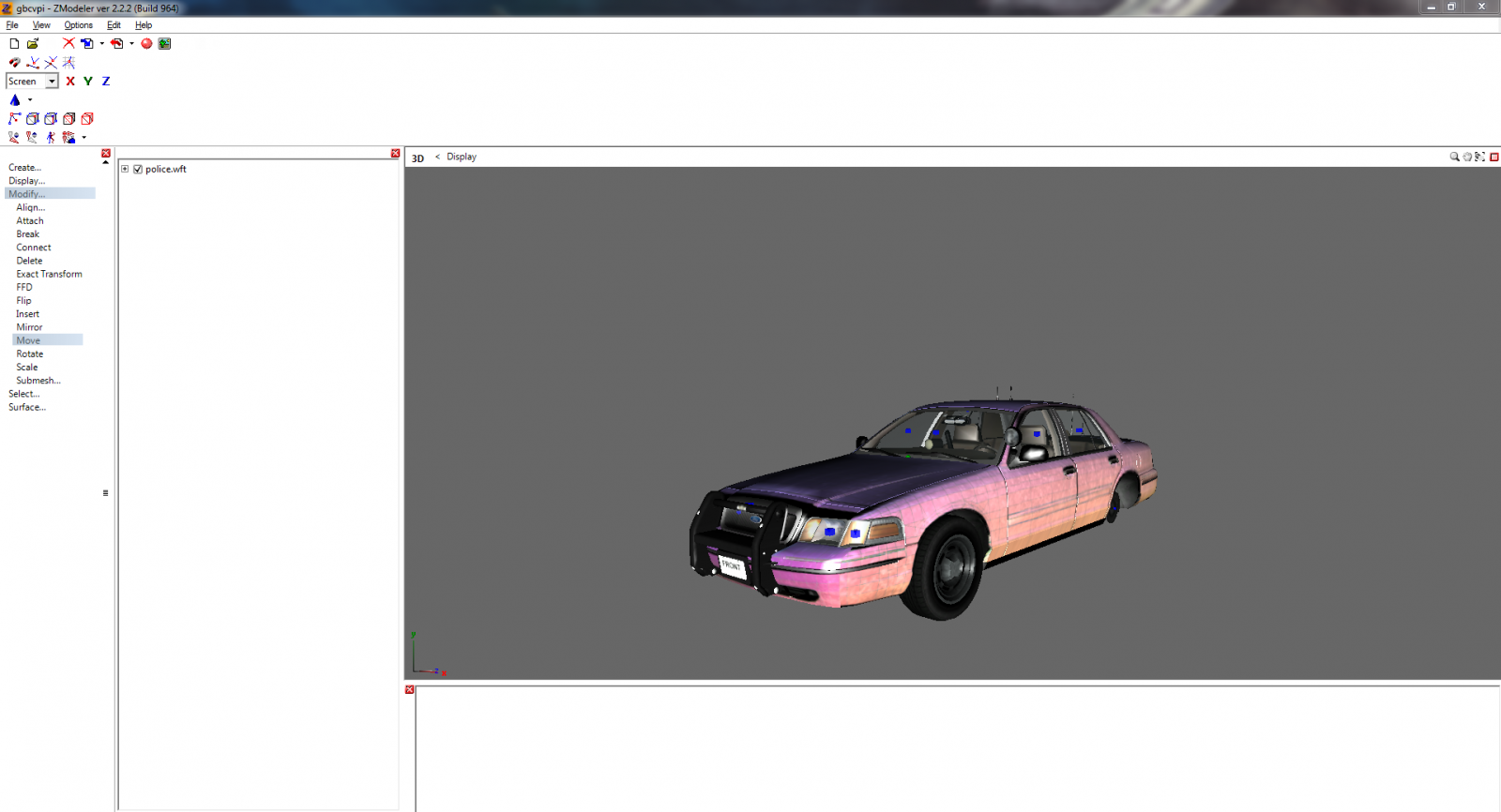Viewport: 1501px width, 812px height.
Task: Select the red wireframe object-level cube icon
Action: 87,119
